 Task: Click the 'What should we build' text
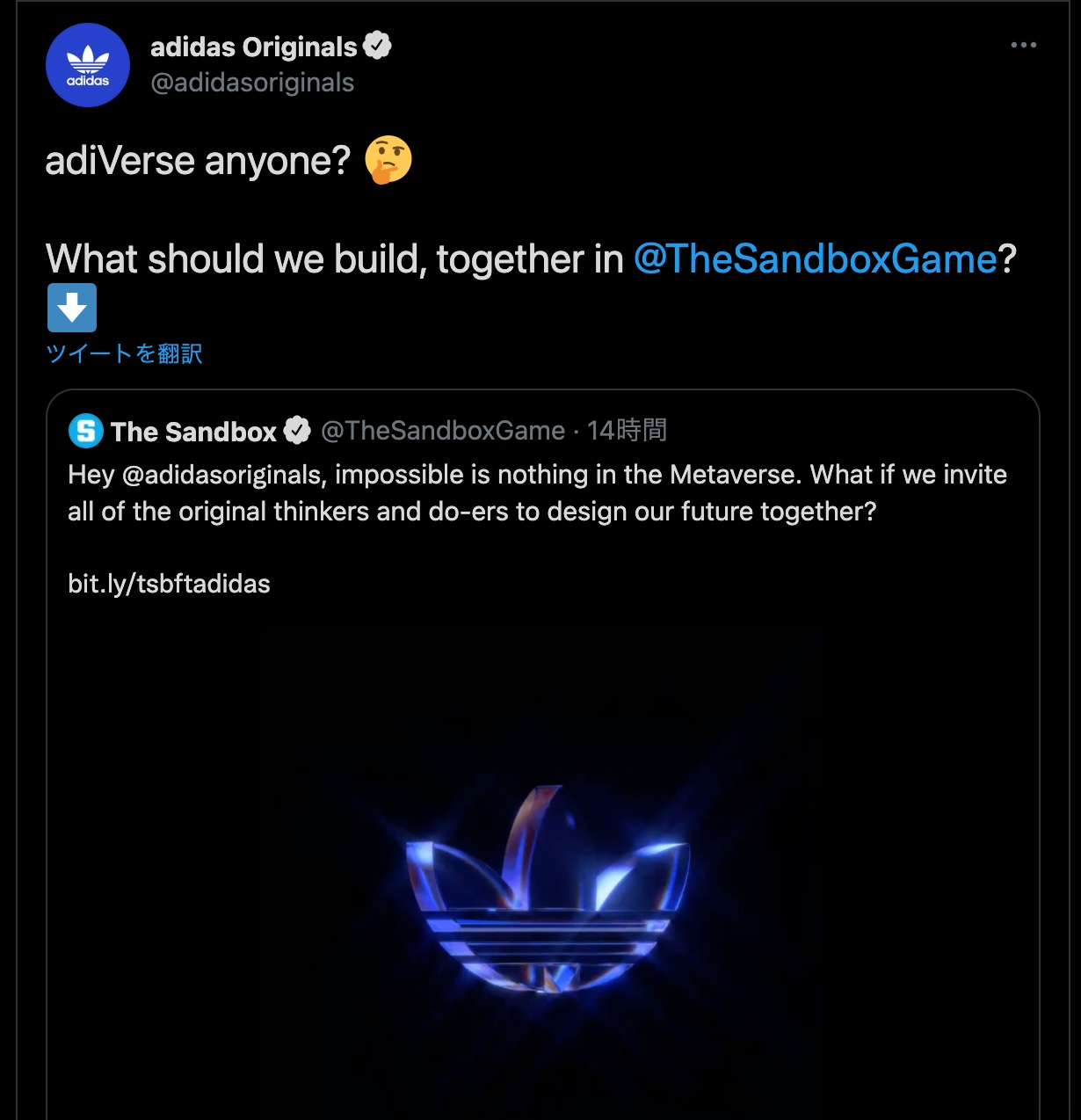(334, 259)
